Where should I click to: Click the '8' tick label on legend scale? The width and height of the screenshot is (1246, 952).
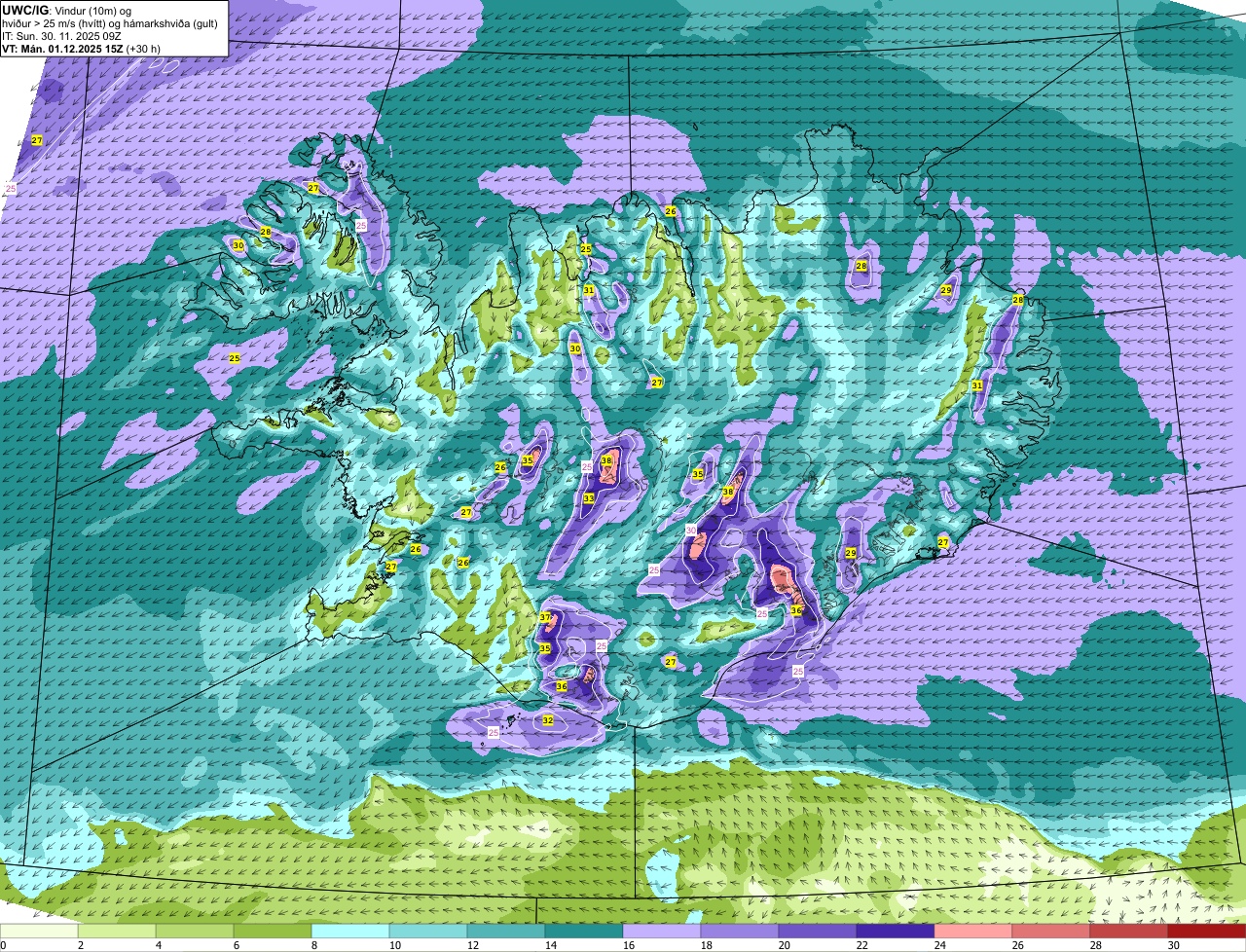point(313,945)
